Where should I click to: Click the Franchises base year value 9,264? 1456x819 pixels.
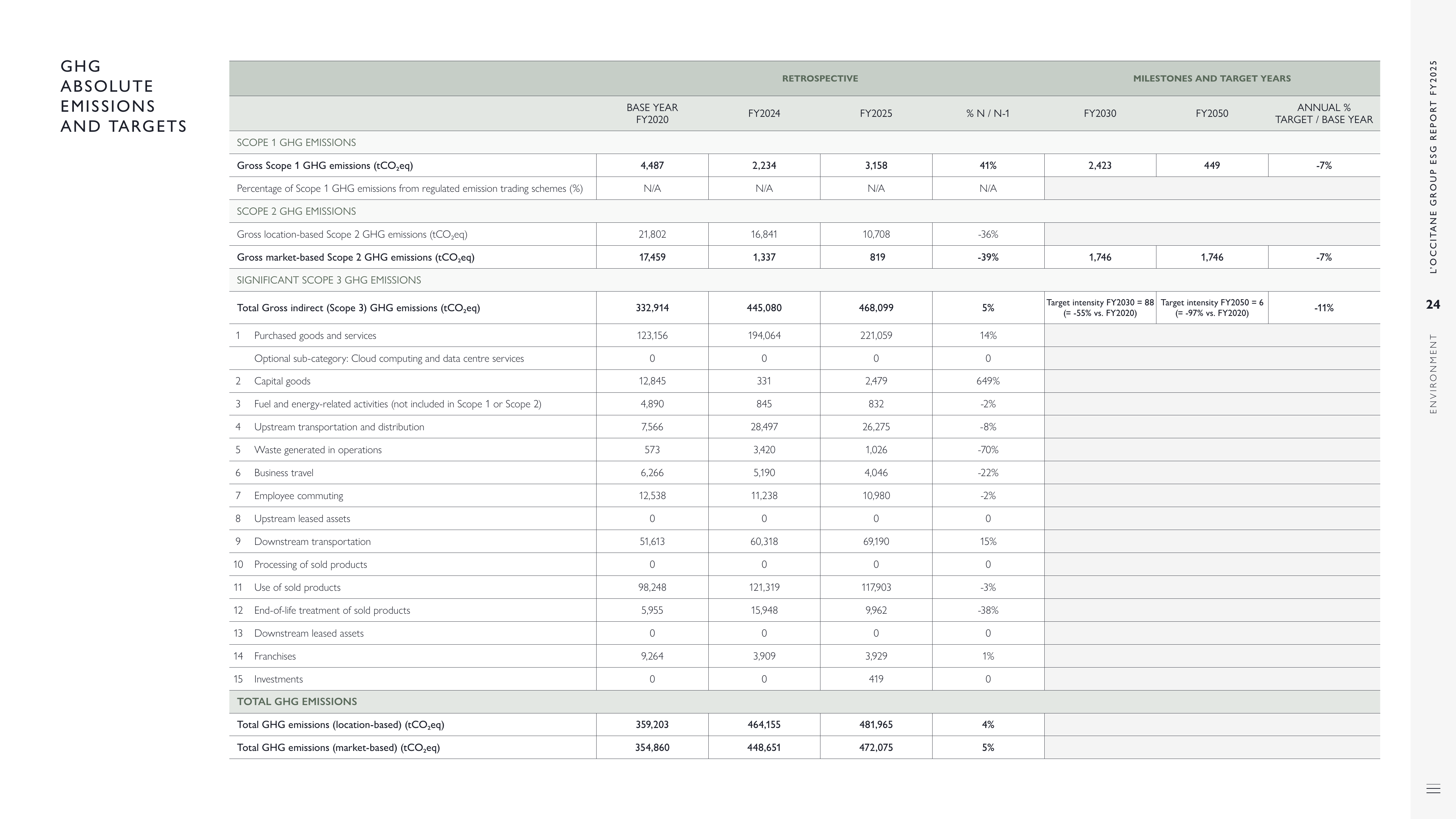[x=652, y=656]
